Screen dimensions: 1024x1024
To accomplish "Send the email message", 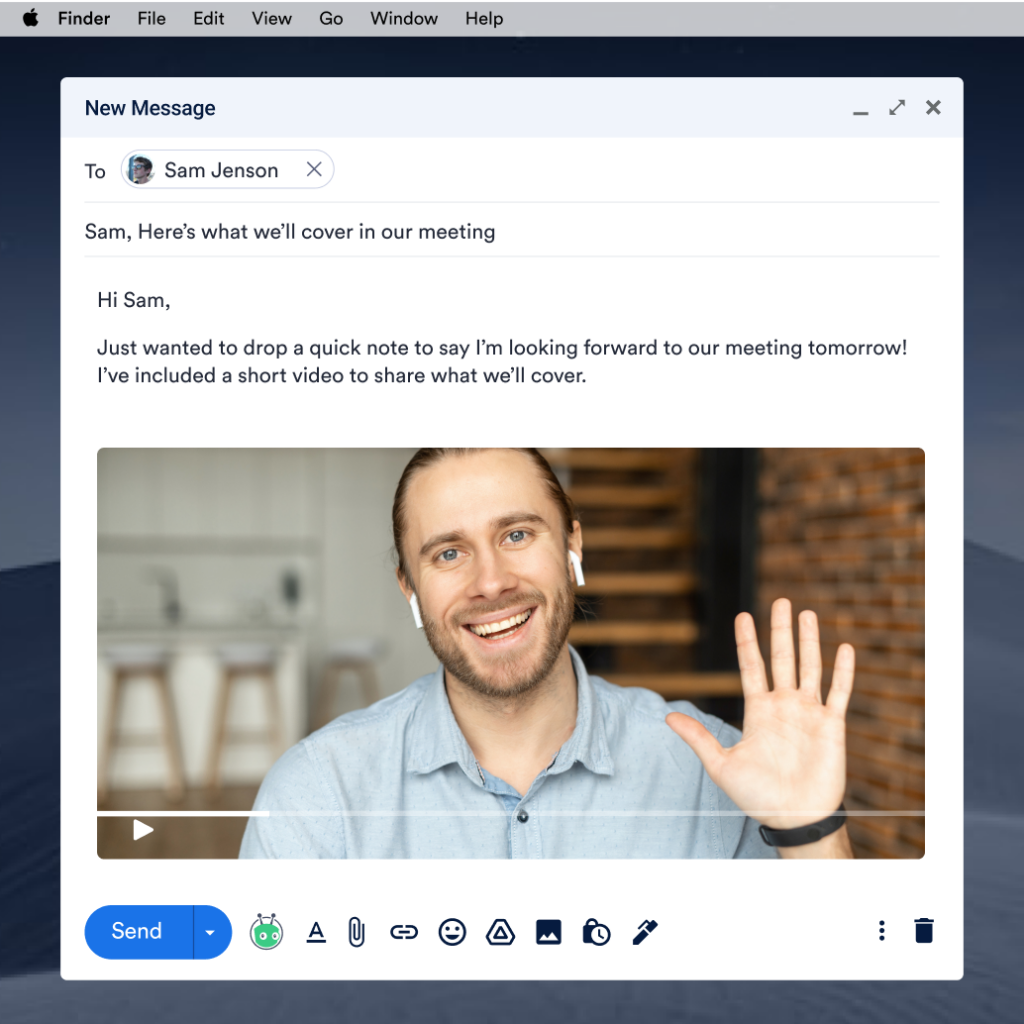I will click(138, 932).
